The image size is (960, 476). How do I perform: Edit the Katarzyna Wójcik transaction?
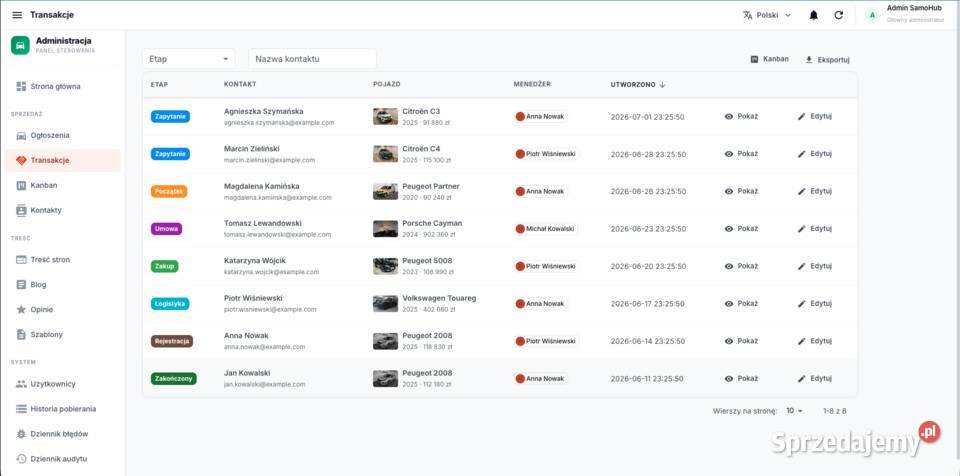pos(814,266)
